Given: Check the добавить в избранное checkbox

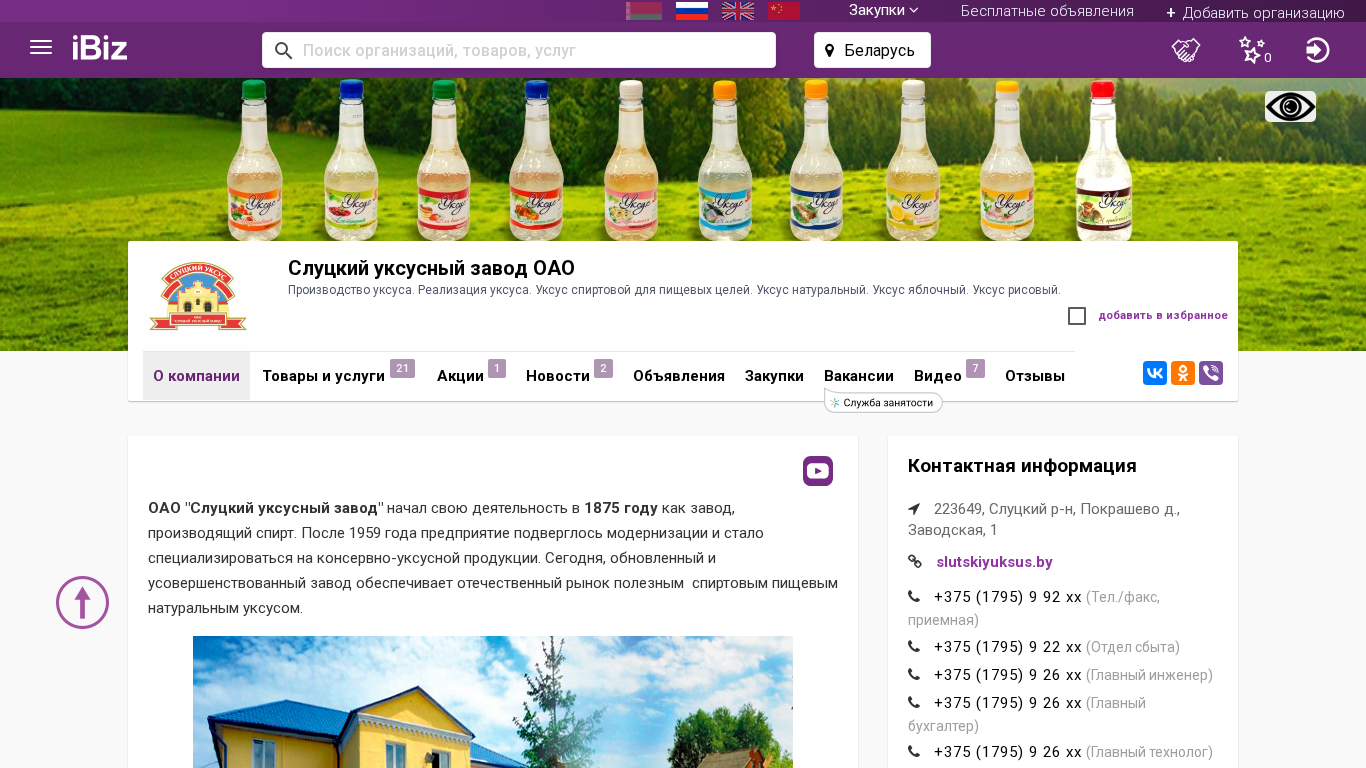Looking at the screenshot, I should [x=1077, y=316].
